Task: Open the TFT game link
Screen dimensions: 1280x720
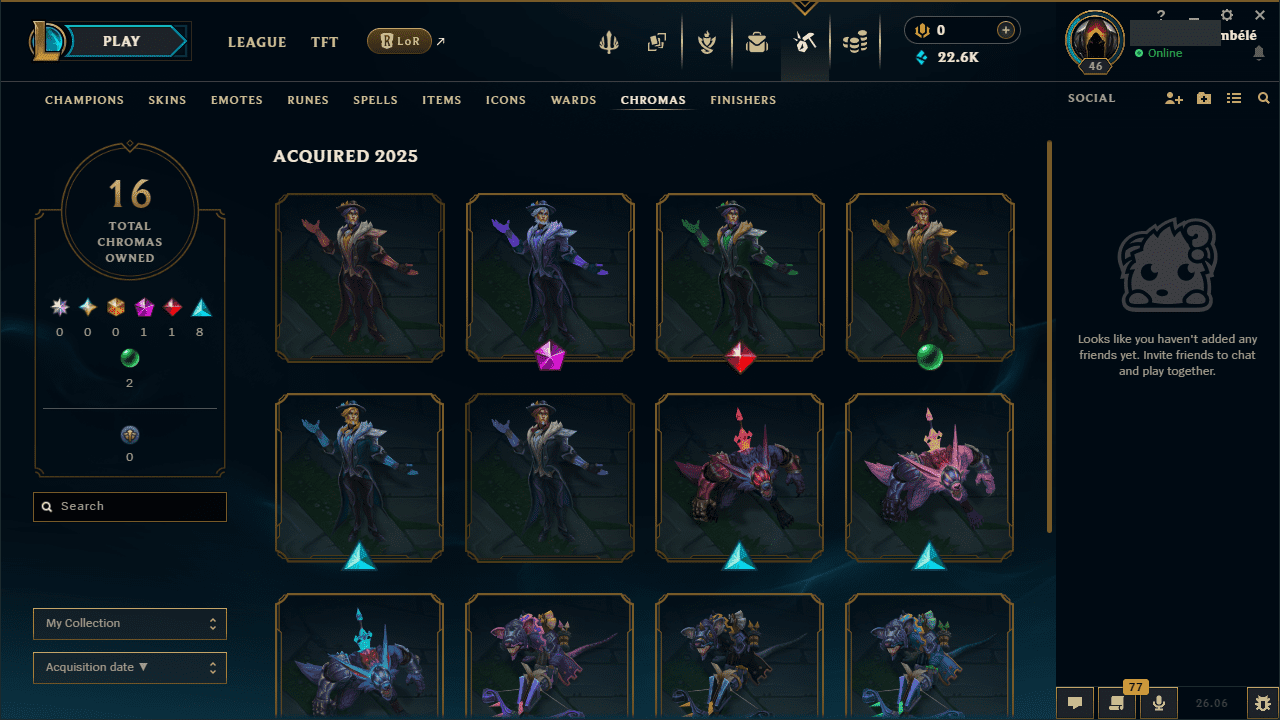Action: point(324,42)
